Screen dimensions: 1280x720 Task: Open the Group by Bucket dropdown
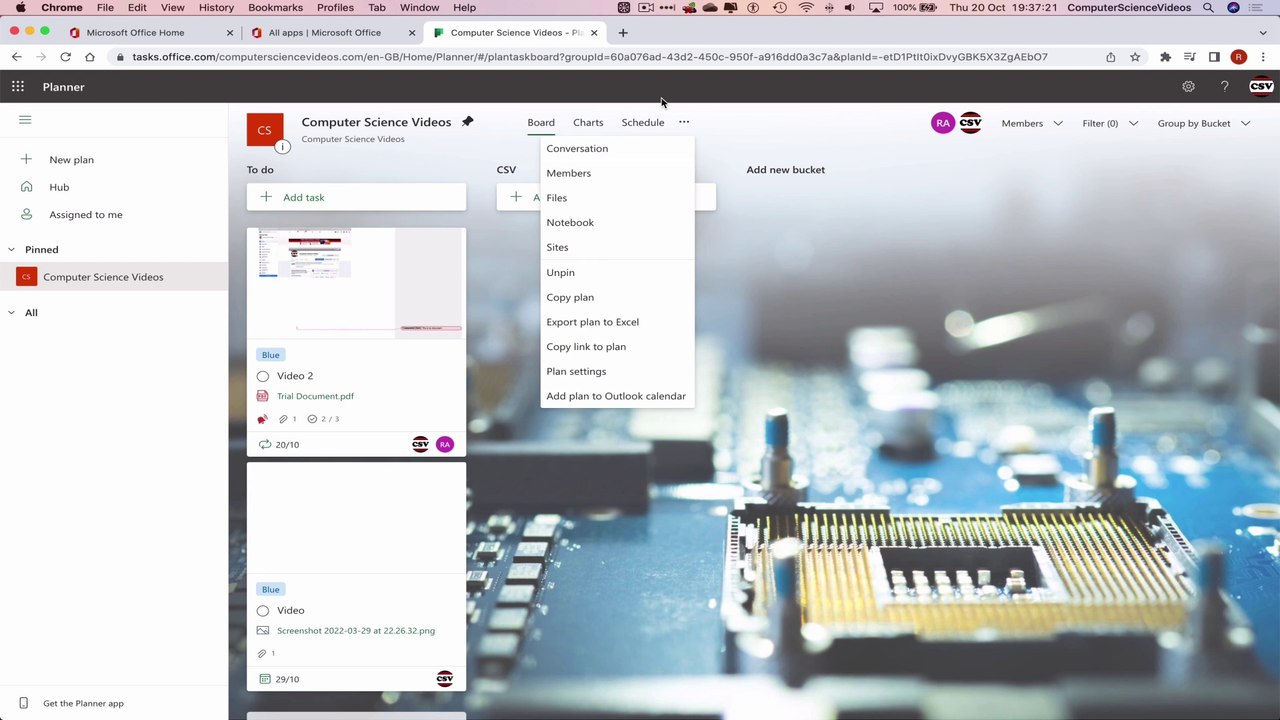click(x=1204, y=123)
